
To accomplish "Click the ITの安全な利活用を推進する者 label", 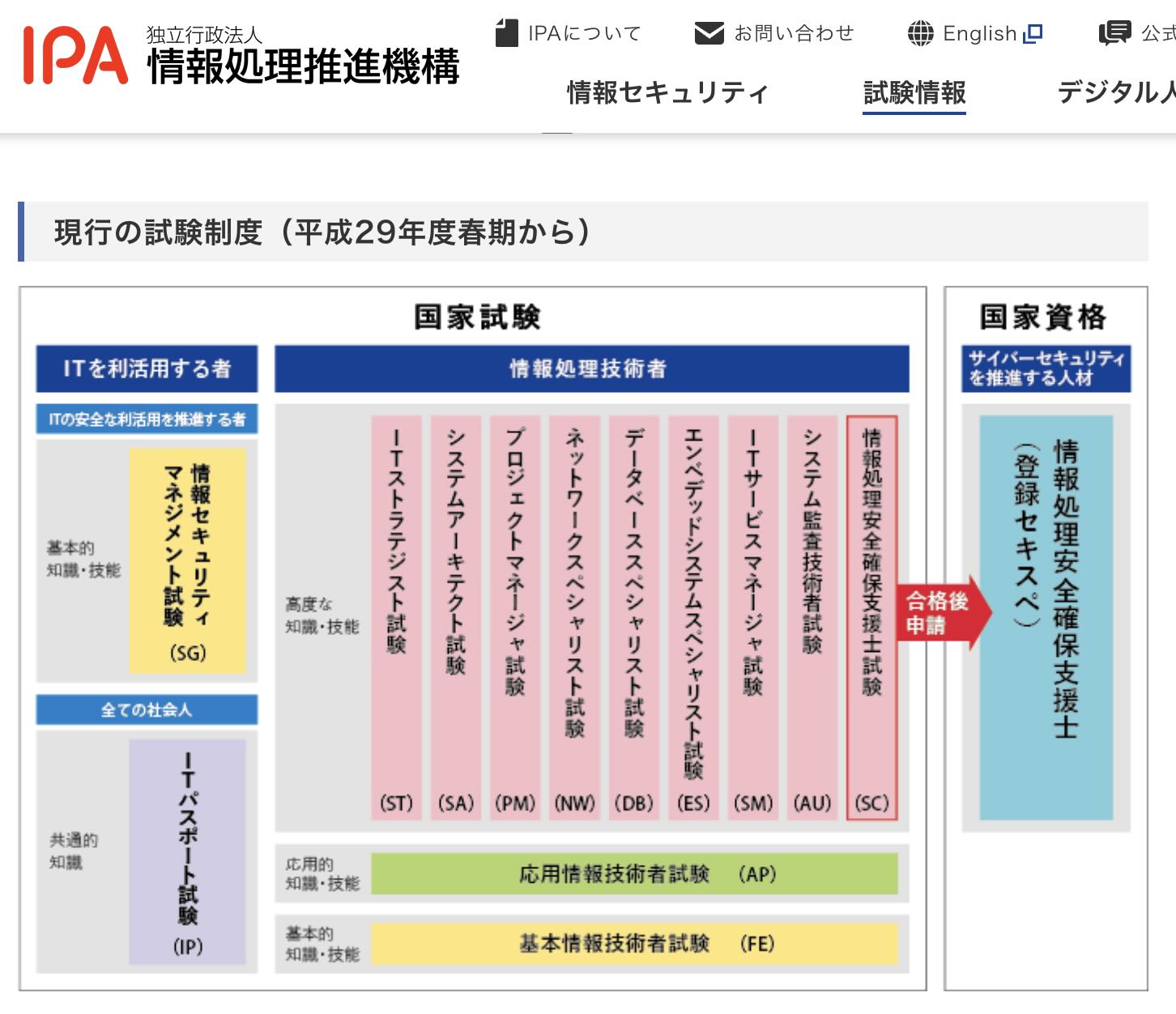I will 147,419.
